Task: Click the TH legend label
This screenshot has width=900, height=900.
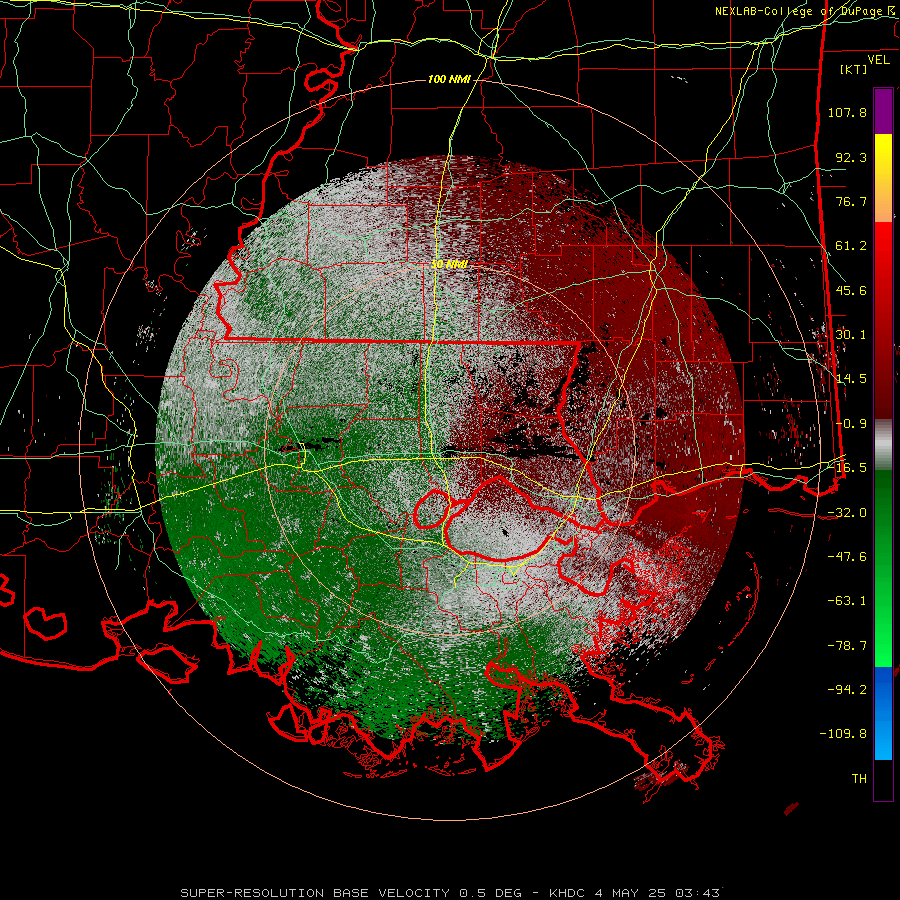Action: pos(859,778)
